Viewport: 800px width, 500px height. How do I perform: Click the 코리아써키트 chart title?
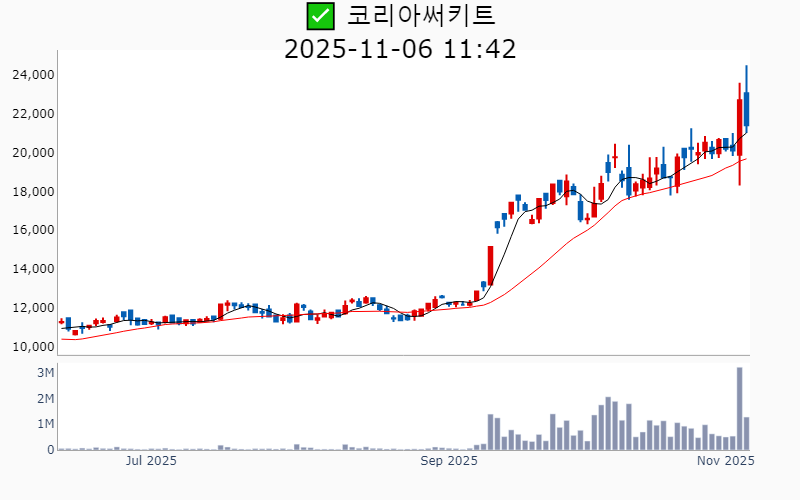click(x=421, y=16)
